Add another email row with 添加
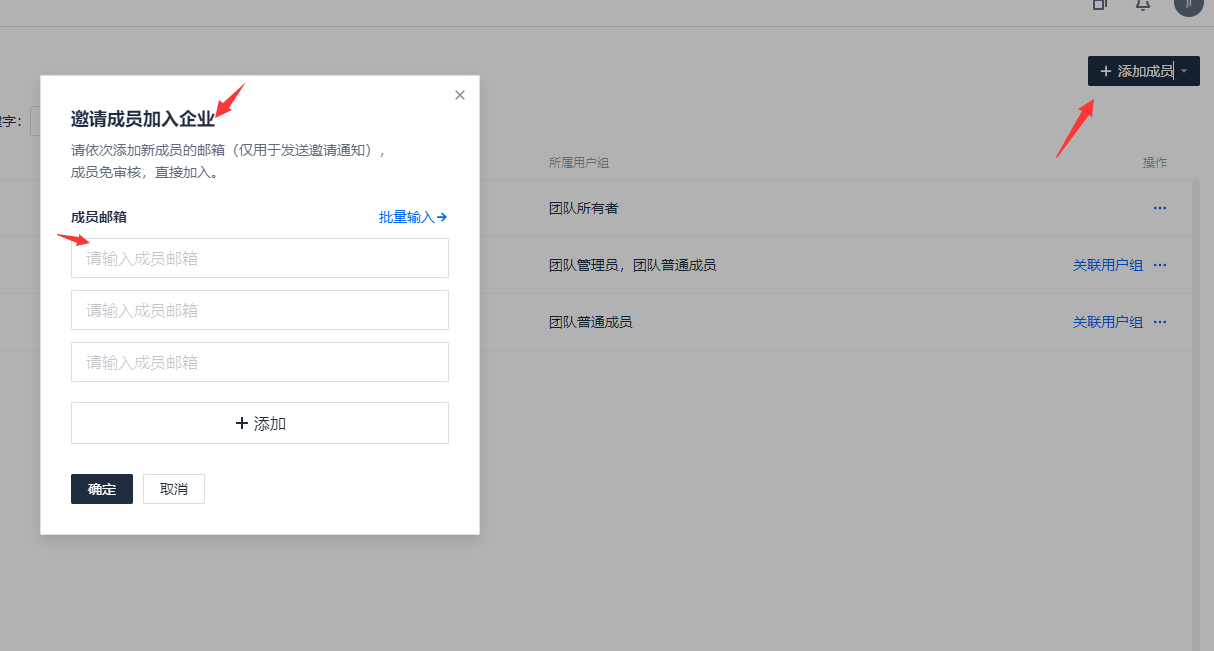The height and width of the screenshot is (651, 1214). coord(260,423)
